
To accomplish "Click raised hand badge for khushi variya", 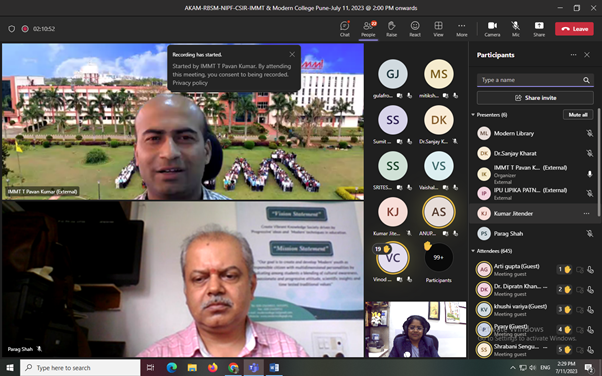I will pyautogui.click(x=564, y=310).
